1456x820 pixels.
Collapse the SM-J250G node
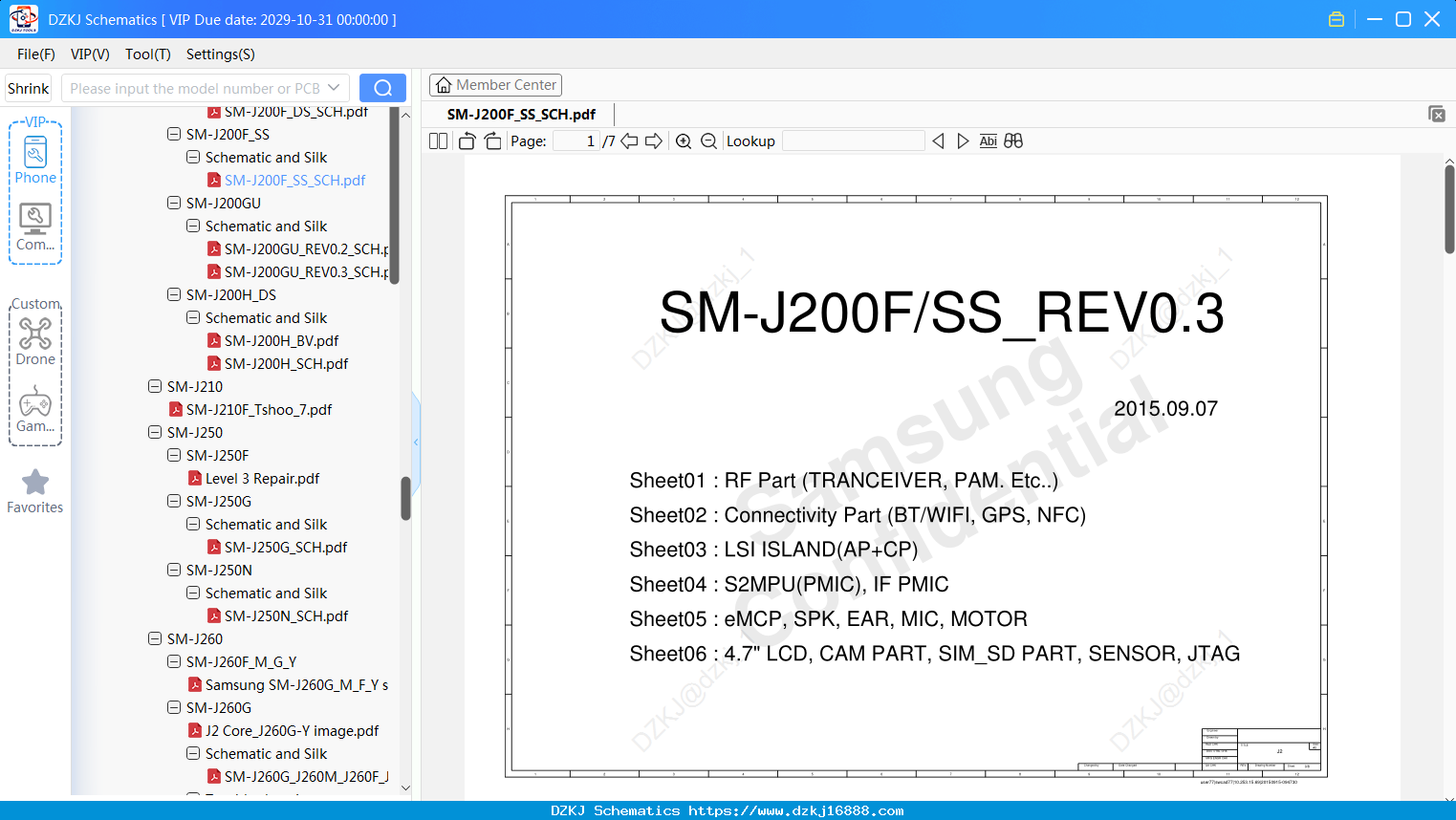point(174,501)
